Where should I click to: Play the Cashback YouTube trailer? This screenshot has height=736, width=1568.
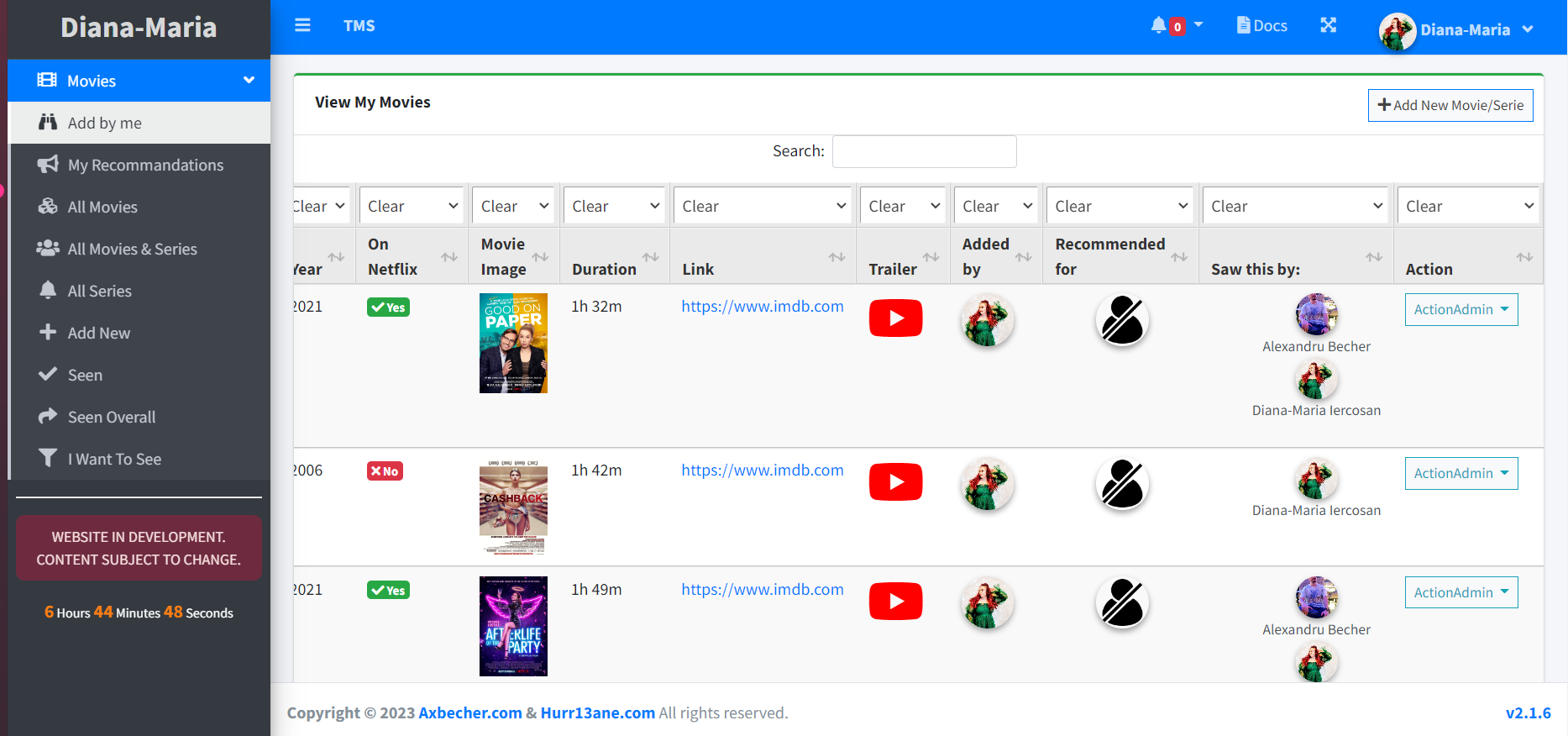895,482
